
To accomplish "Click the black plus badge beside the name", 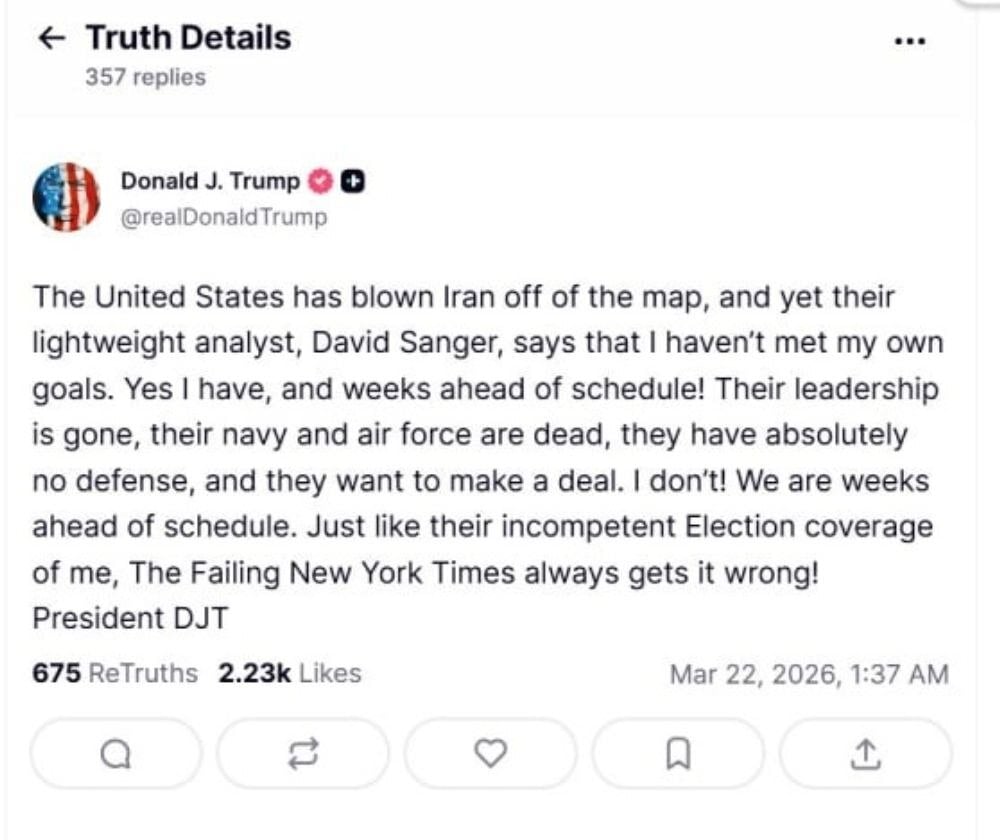I will [x=352, y=181].
